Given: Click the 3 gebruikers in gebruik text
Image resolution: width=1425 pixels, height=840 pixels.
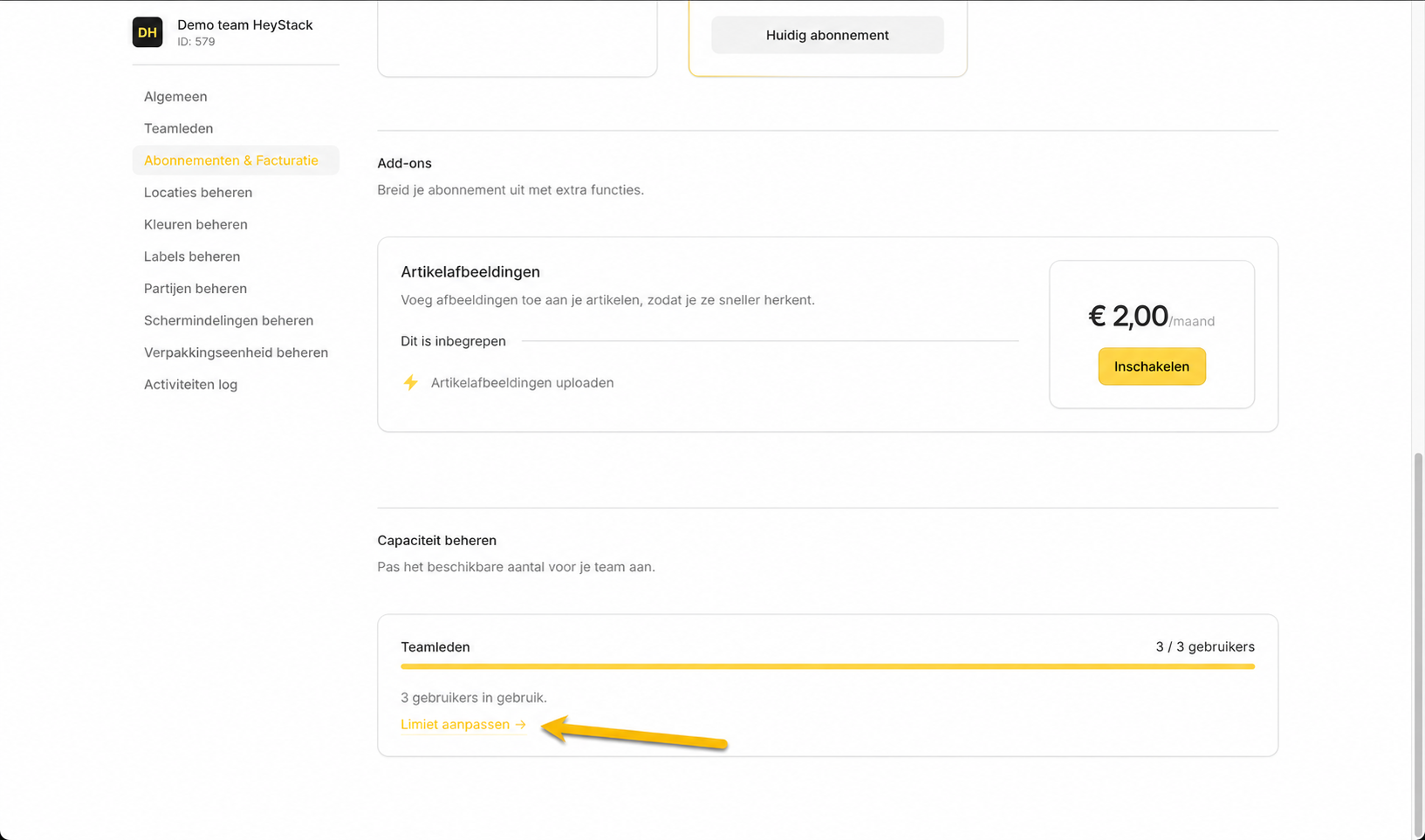Looking at the screenshot, I should tap(474, 698).
